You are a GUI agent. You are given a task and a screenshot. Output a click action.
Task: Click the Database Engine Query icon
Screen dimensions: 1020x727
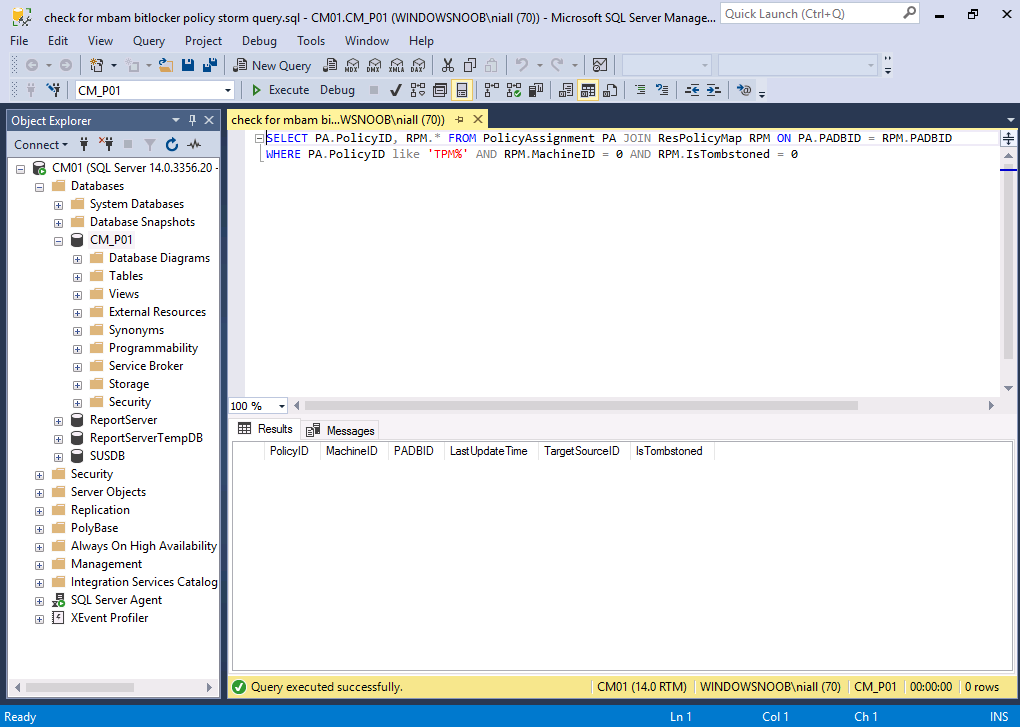pos(330,65)
